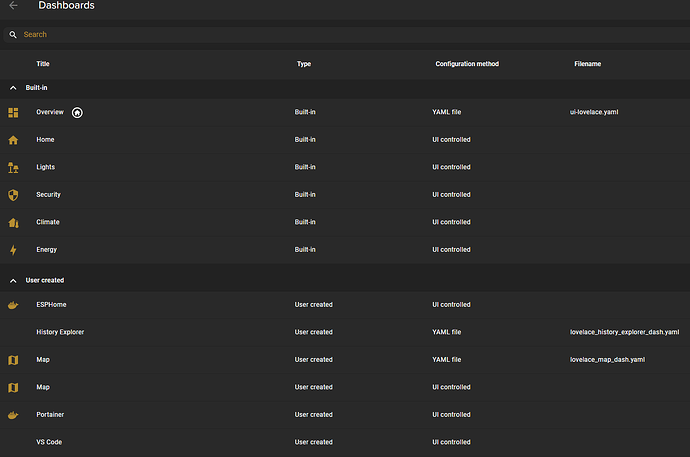Click the Lights dashboard lamp icon
The image size is (690, 457).
[x=13, y=167]
